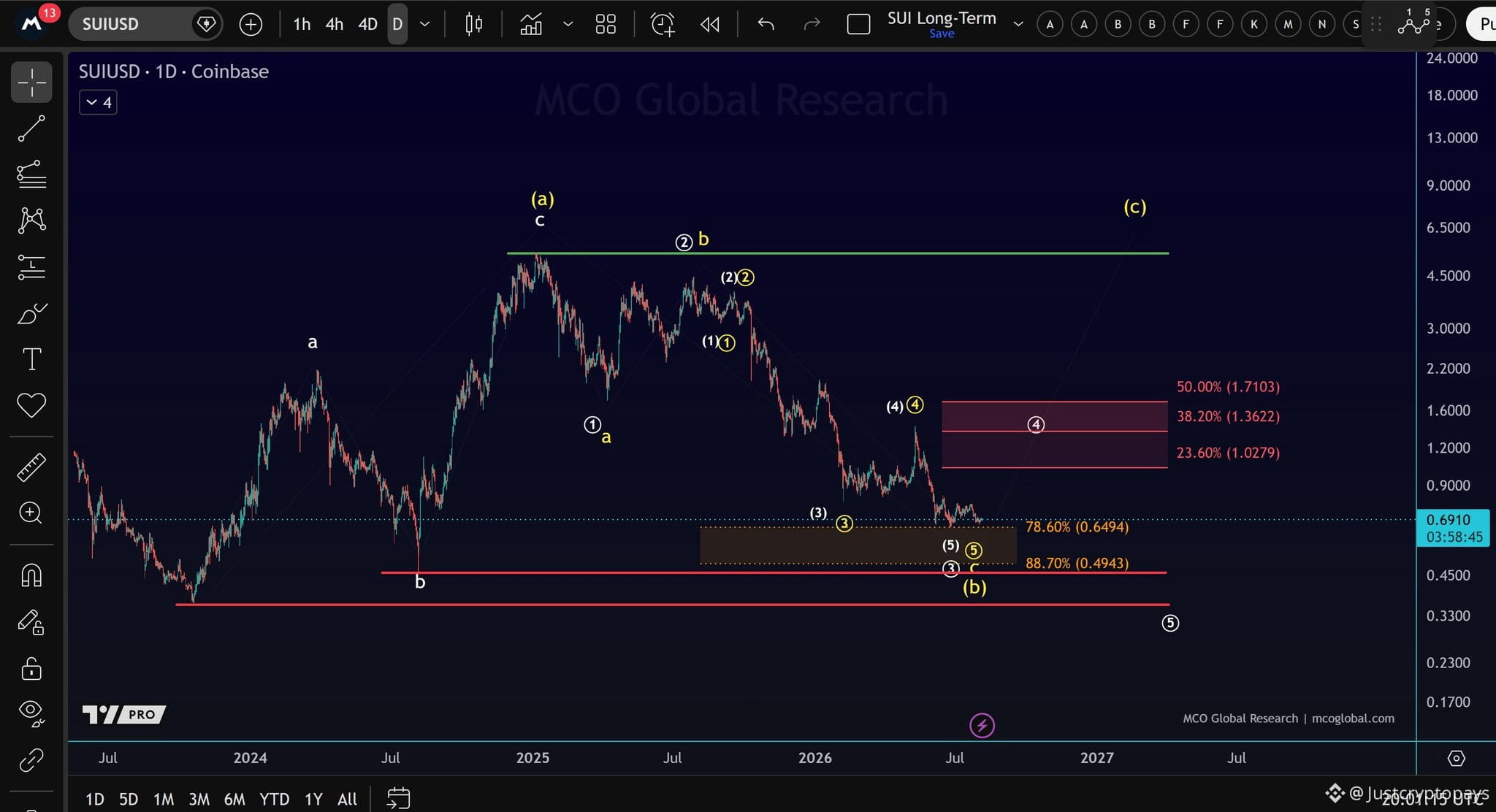1496x812 pixels.
Task: Click the layout setup rectangle icon
Action: (858, 24)
